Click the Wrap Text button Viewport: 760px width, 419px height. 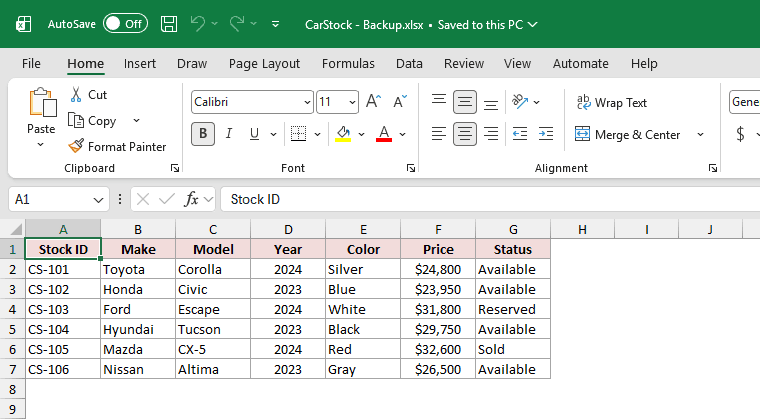pyautogui.click(x=612, y=102)
